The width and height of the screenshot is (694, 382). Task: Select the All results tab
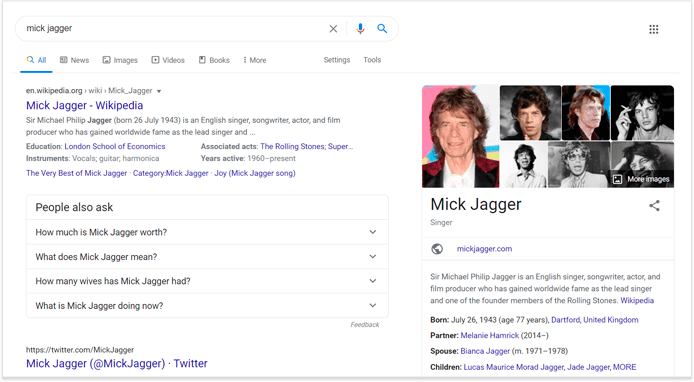tap(37, 60)
